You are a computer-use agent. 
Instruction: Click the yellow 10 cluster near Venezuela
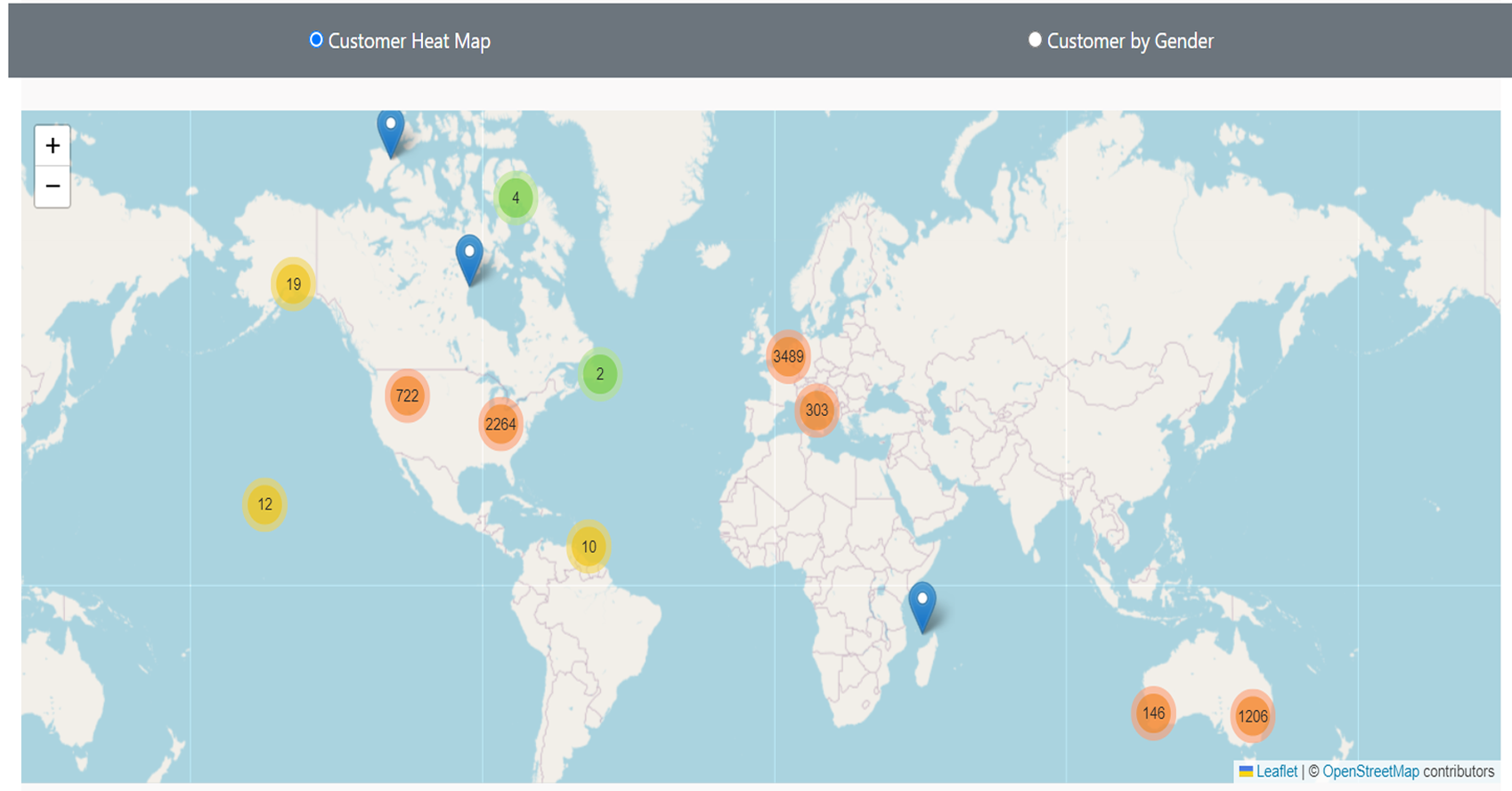[589, 546]
